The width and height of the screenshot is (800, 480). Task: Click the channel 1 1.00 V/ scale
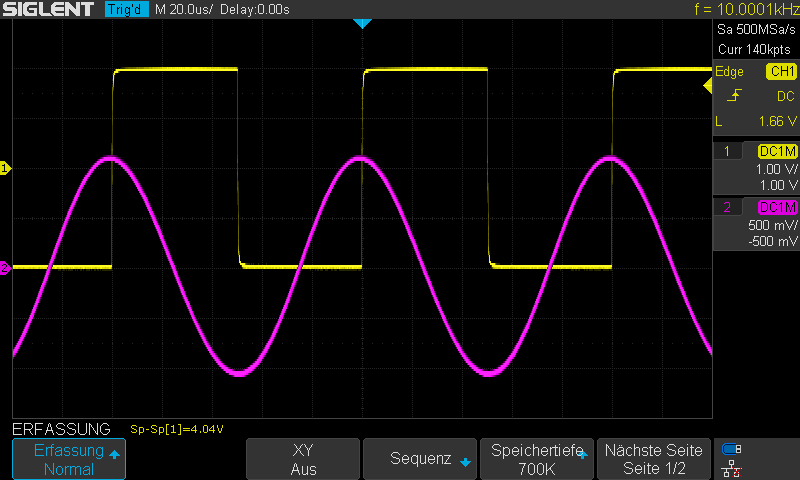point(776,169)
